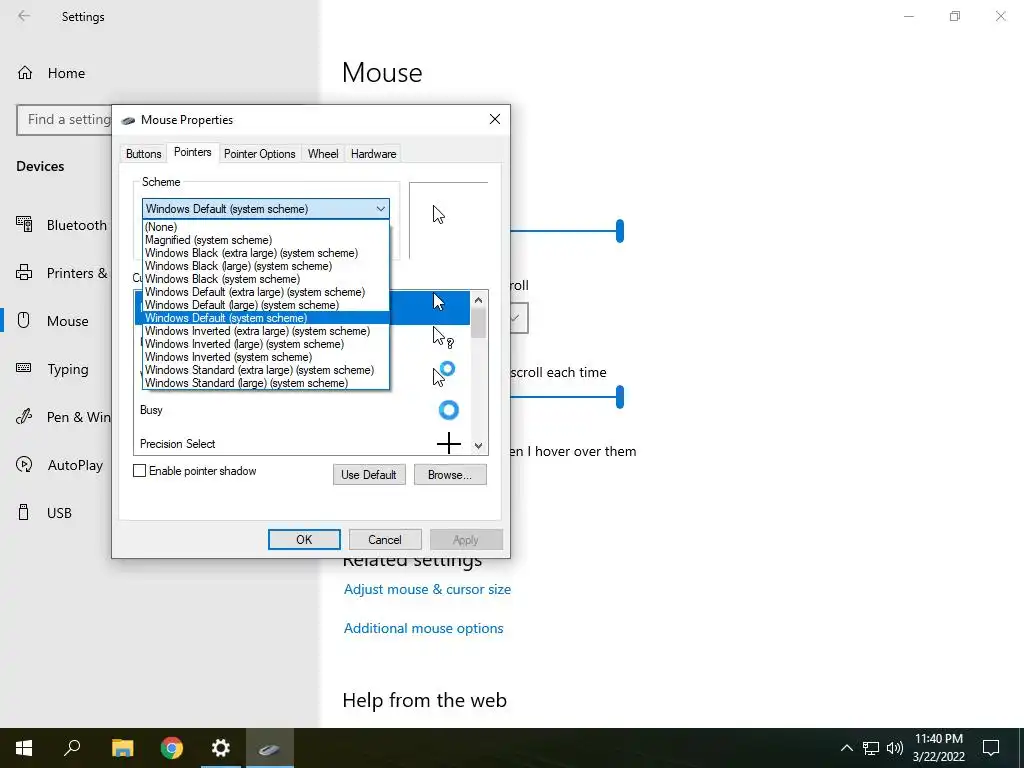The image size is (1024, 768).
Task: Select the Busy row label in Customize list
Action: coord(152,410)
